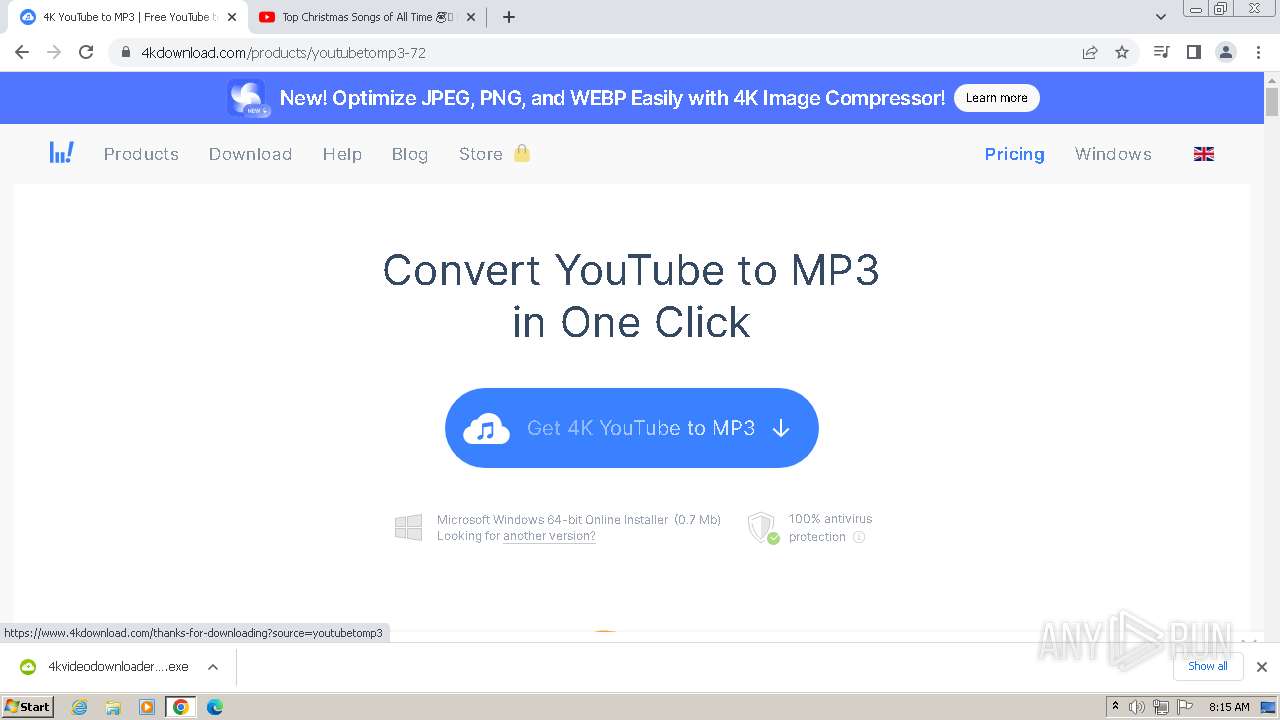Viewport: 1280px width, 720px height.
Task: Click the antivirus protection info icon
Action: coord(859,537)
